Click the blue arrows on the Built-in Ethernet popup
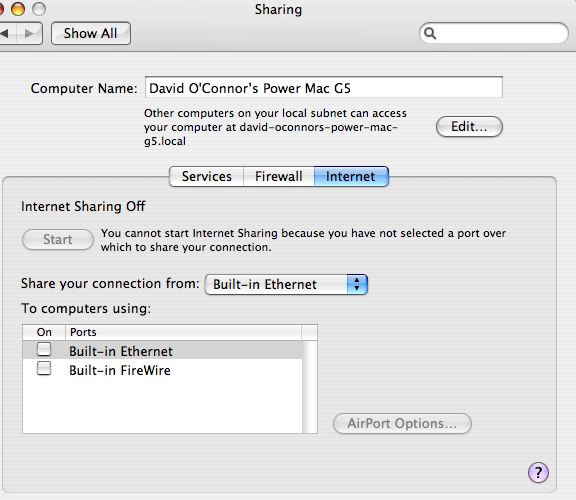This screenshot has height=500, width=576. coord(357,284)
